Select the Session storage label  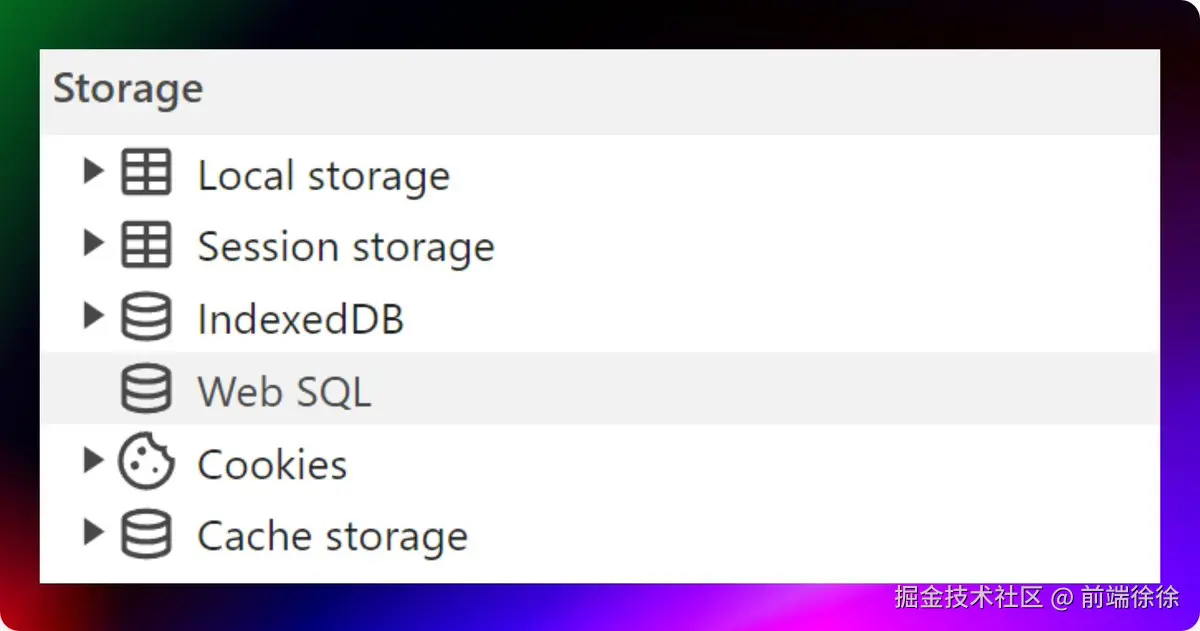click(x=346, y=247)
